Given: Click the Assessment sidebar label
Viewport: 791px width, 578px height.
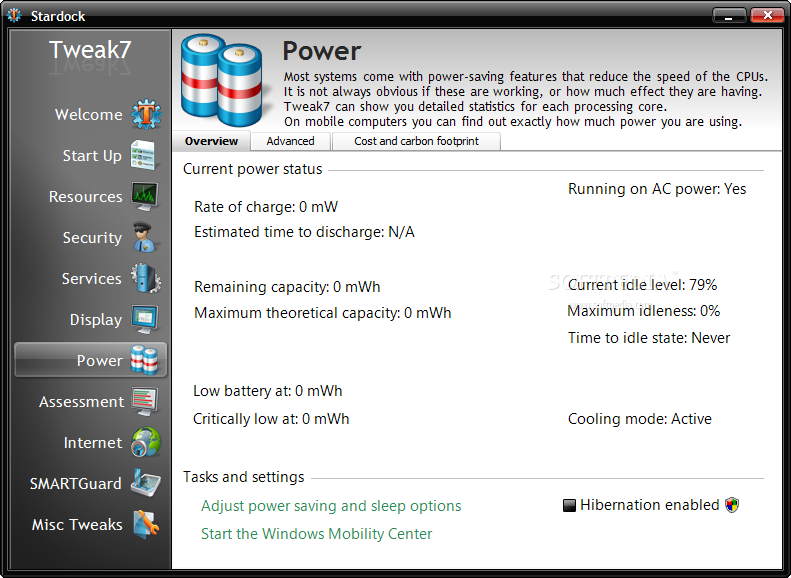Looking at the screenshot, I should pos(82,402).
